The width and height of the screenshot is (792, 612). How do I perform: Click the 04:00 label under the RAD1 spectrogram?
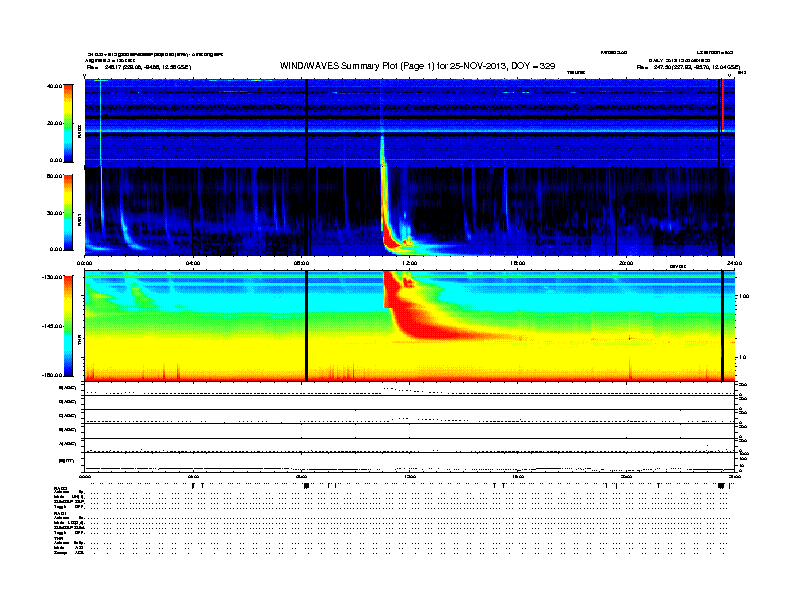[193, 263]
